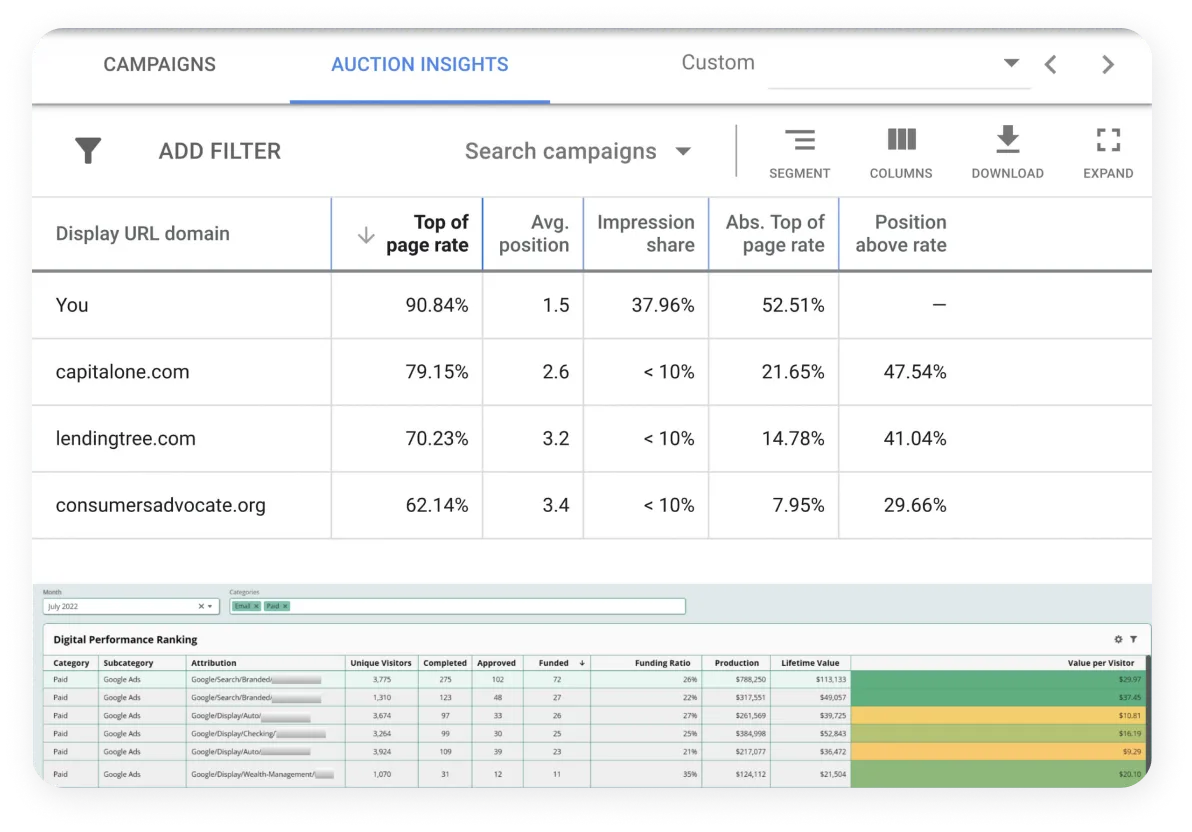Click the EXPAND fullscreen icon
The width and height of the screenshot is (1192, 832).
pos(1108,153)
